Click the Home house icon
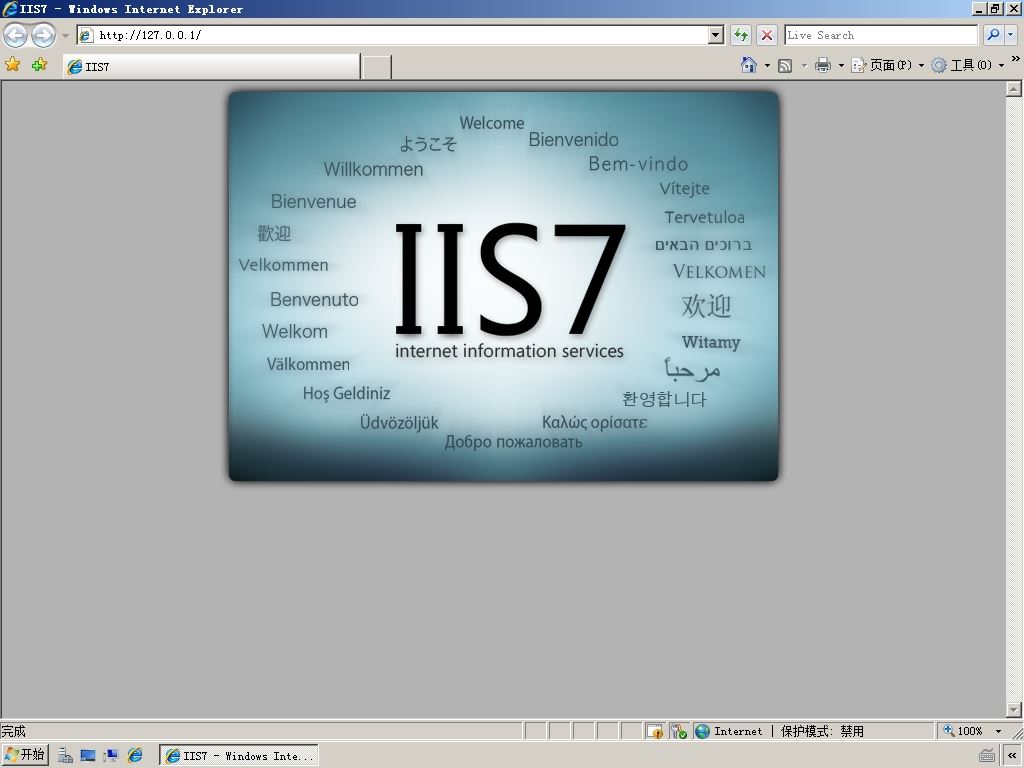This screenshot has width=1024, height=768. tap(749, 65)
